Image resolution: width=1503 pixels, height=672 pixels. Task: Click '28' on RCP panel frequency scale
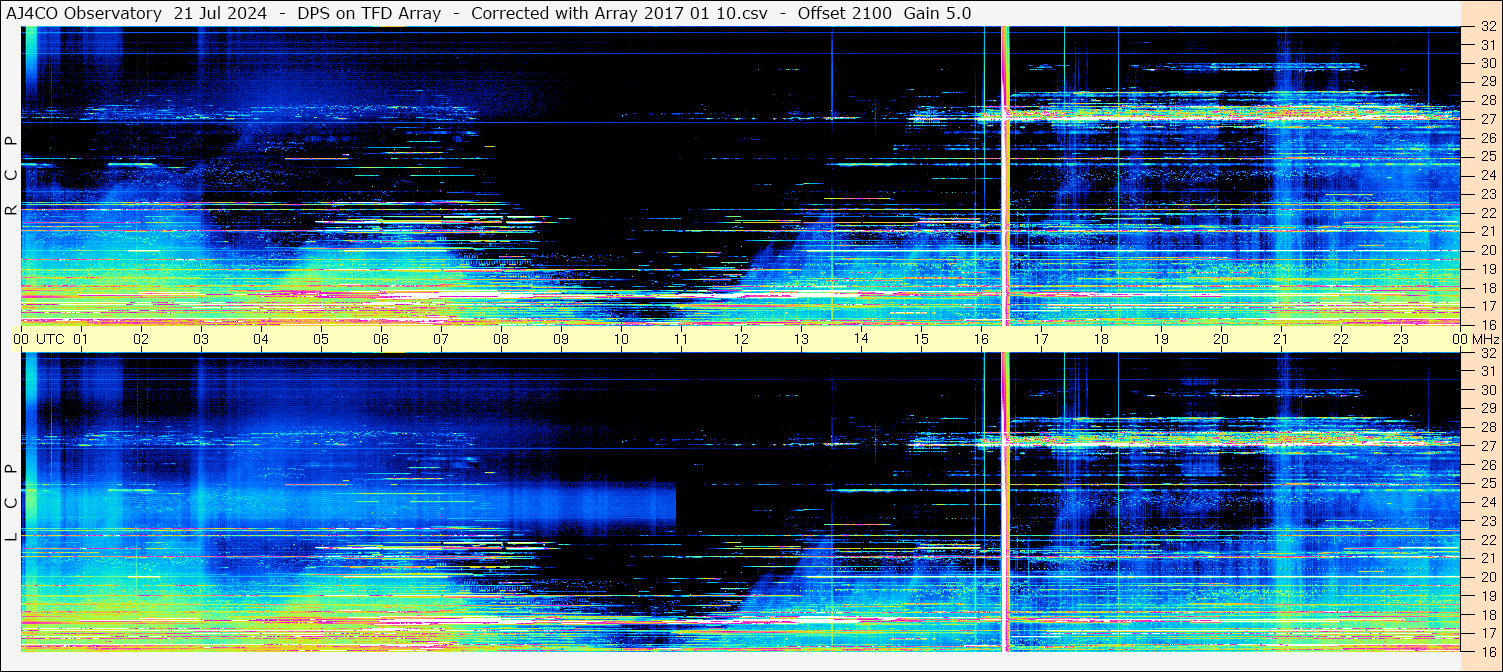[1488, 100]
